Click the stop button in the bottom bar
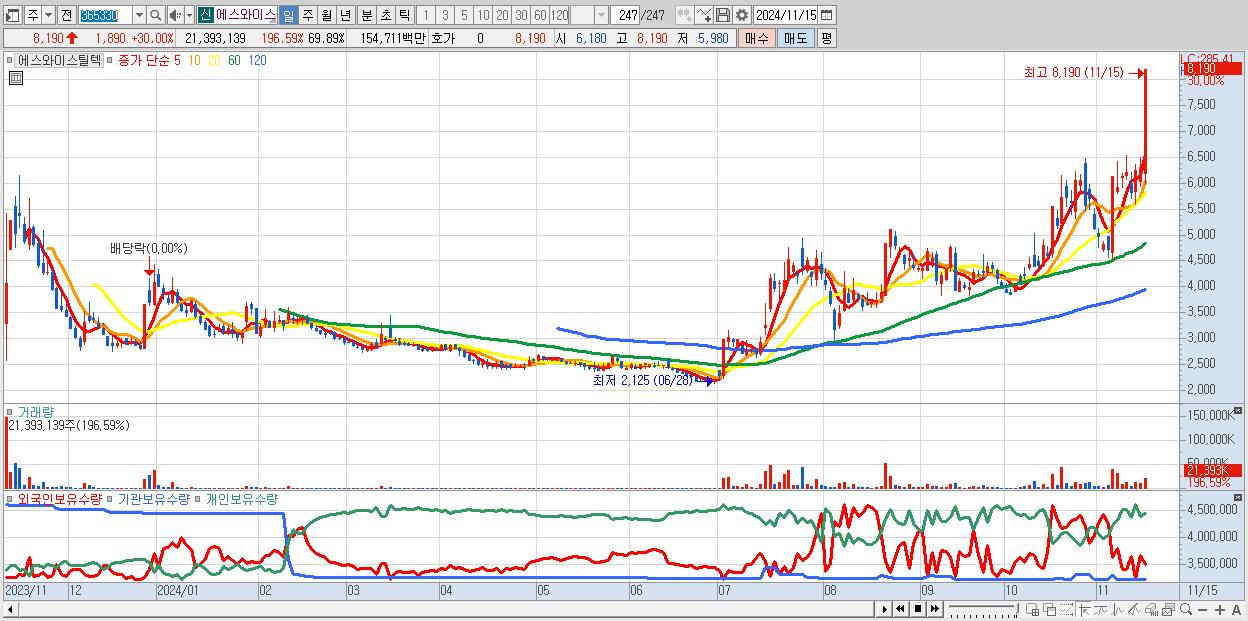This screenshot has height=621, width=1248. click(918, 609)
